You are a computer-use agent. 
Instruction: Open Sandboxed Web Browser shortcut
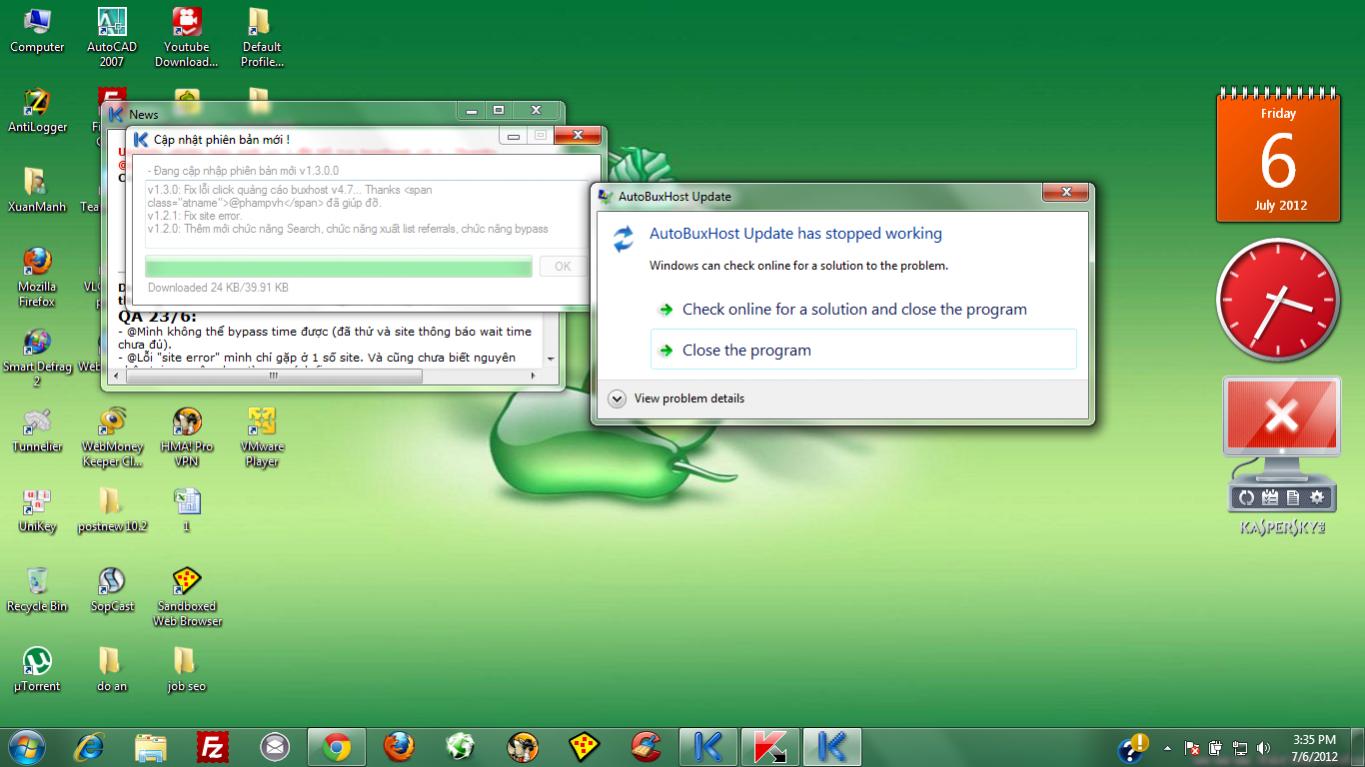coord(186,584)
